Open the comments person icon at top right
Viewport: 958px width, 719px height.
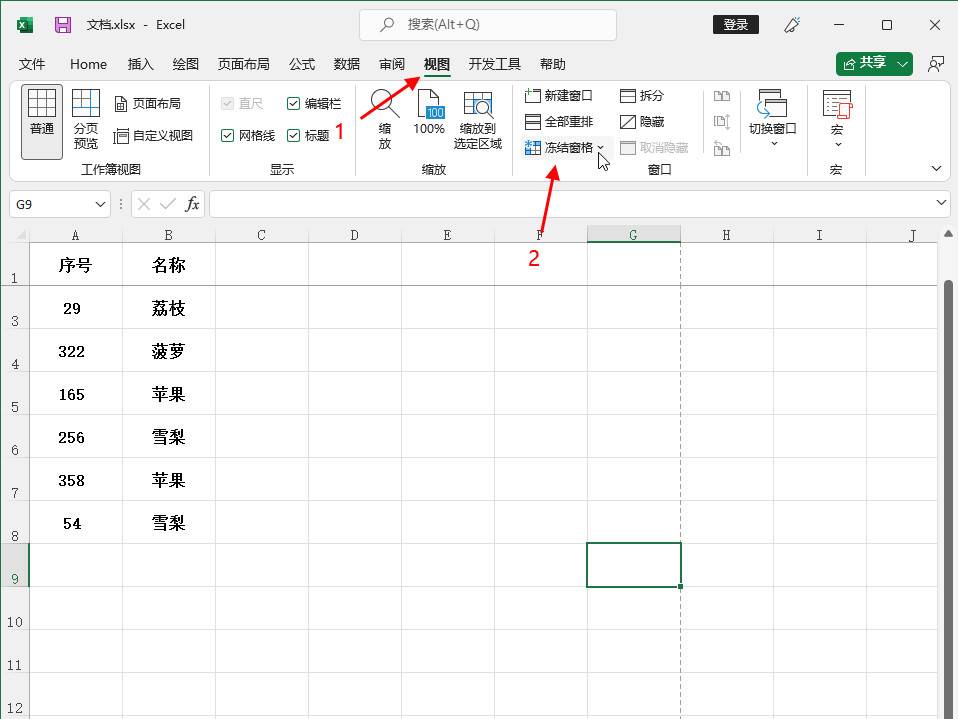click(935, 64)
